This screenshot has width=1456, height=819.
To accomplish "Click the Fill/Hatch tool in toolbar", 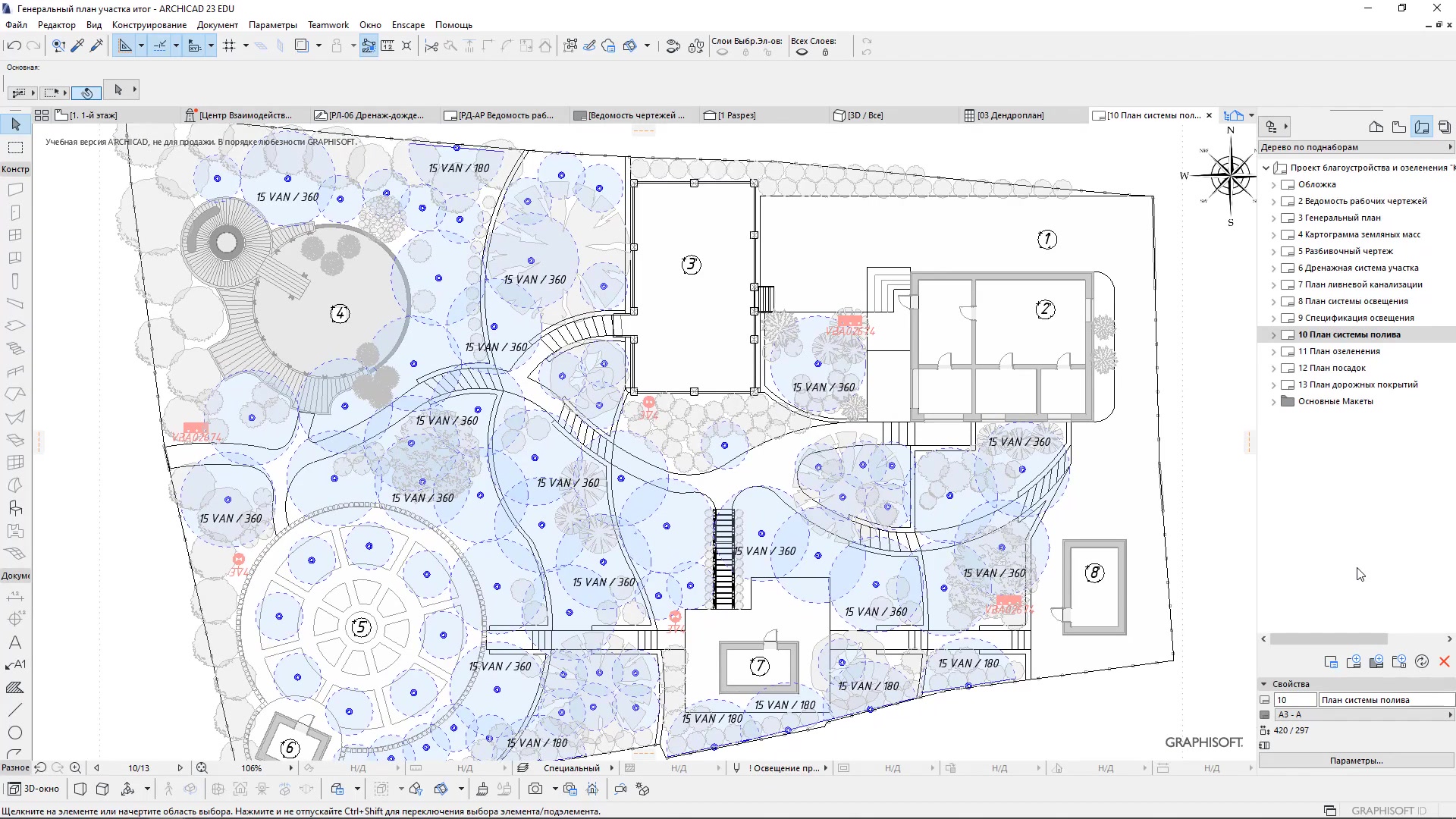I will click(x=15, y=687).
